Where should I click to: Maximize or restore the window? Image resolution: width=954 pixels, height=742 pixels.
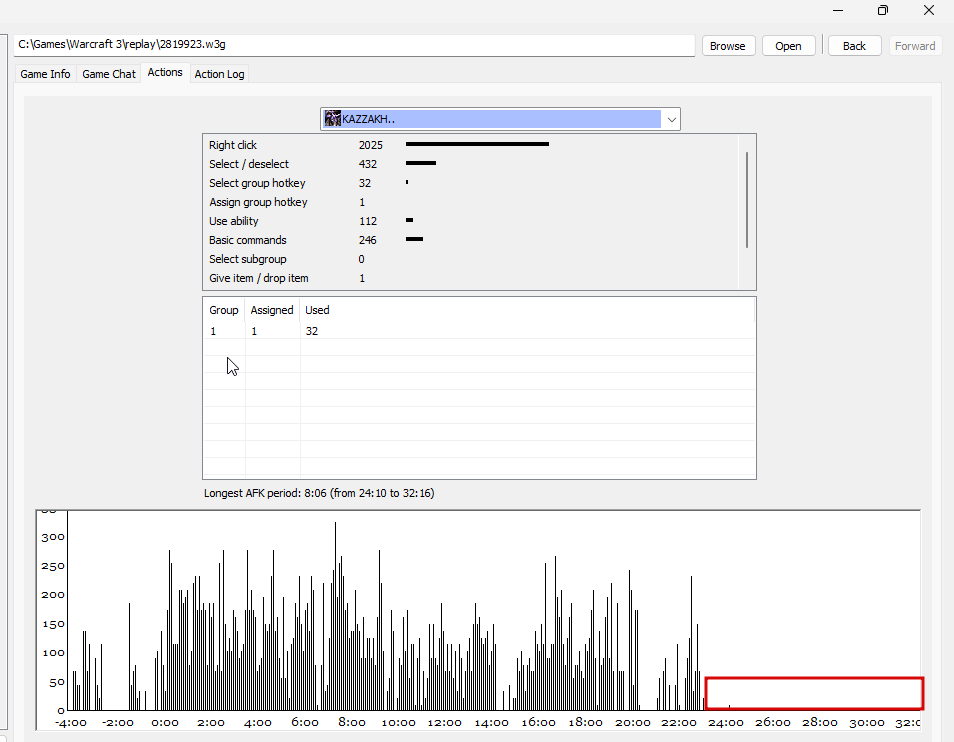tap(883, 10)
